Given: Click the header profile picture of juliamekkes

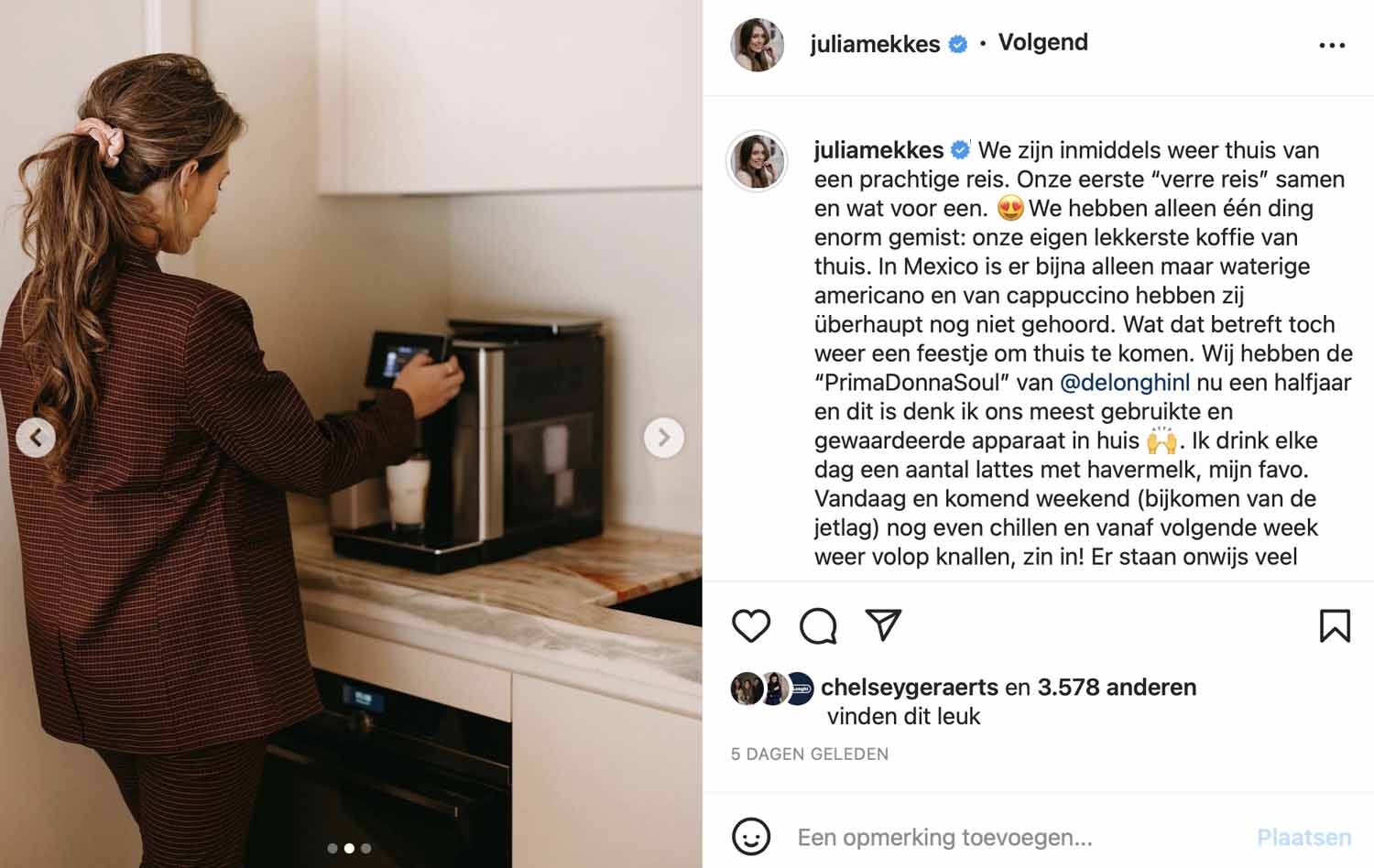Looking at the screenshot, I should point(758,44).
